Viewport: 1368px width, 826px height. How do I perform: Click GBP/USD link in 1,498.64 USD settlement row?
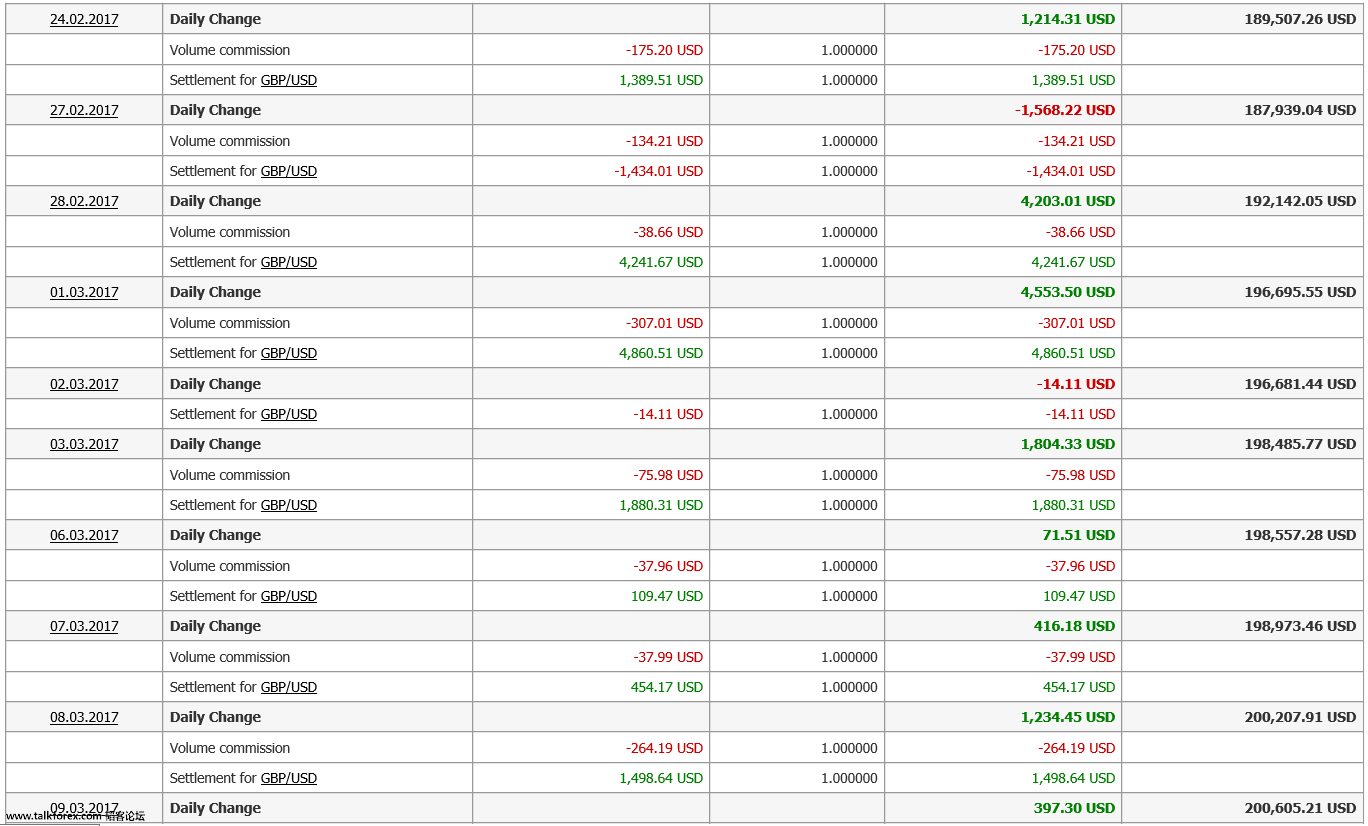(289, 778)
